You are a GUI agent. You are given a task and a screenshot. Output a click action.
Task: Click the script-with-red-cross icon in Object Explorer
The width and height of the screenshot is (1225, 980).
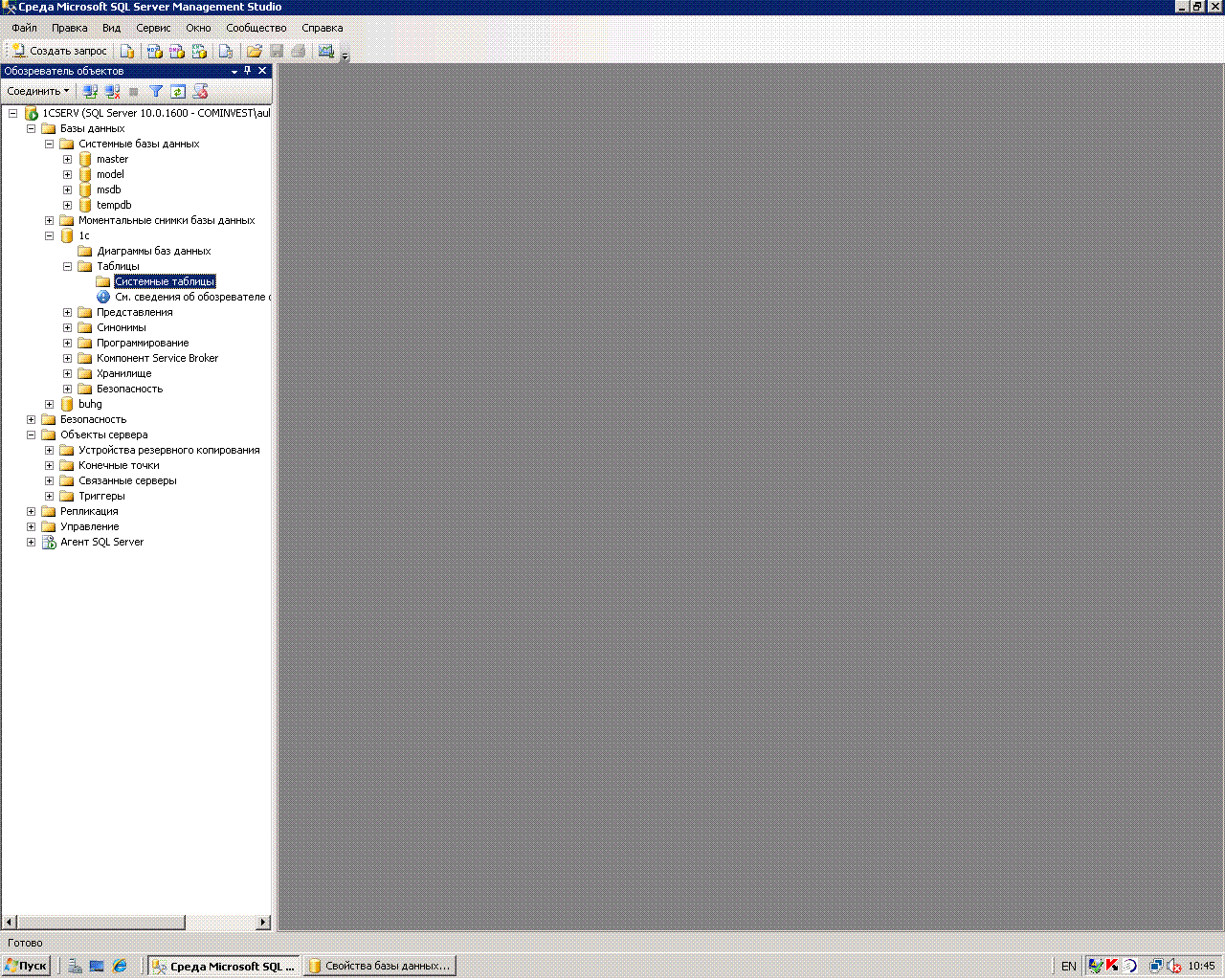200,91
